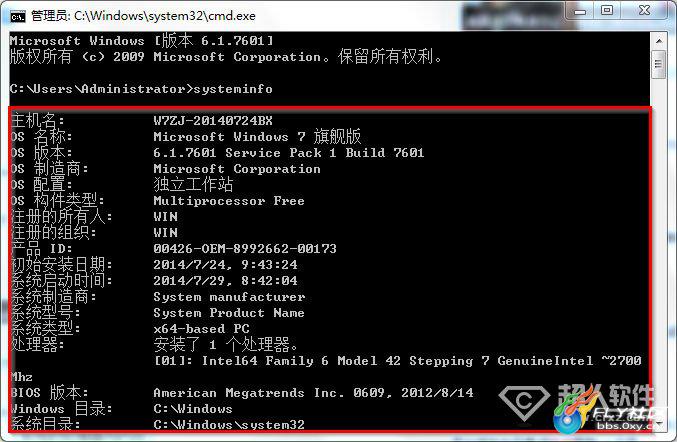
Task: Maximize the command prompt window
Action: point(607,10)
